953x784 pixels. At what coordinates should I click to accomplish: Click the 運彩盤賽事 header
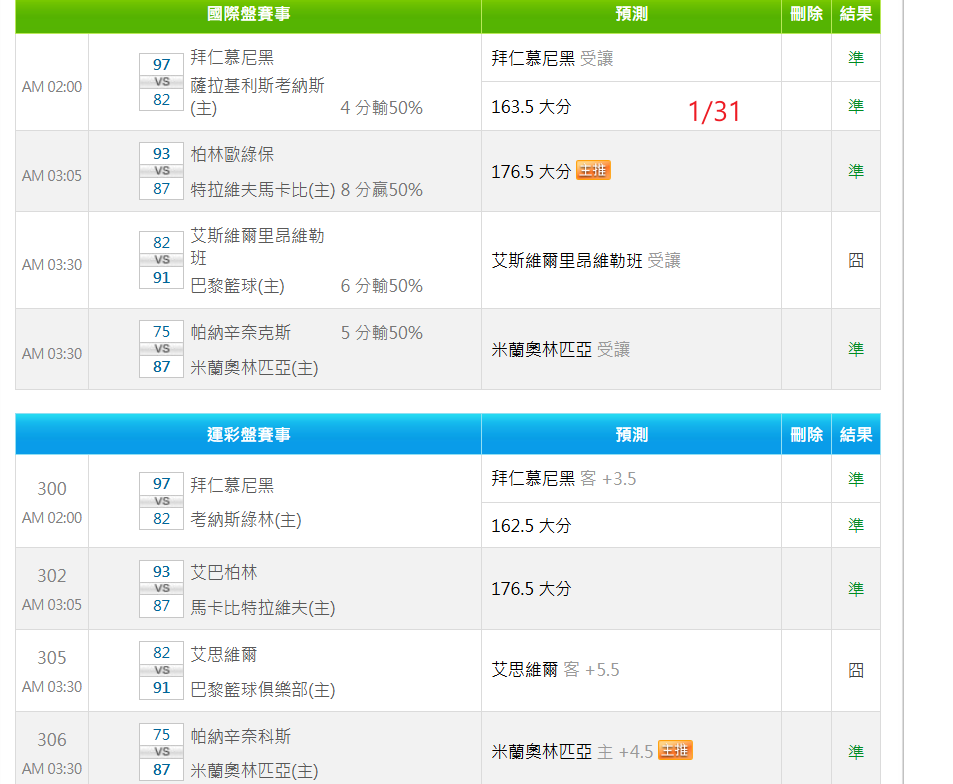(x=249, y=435)
